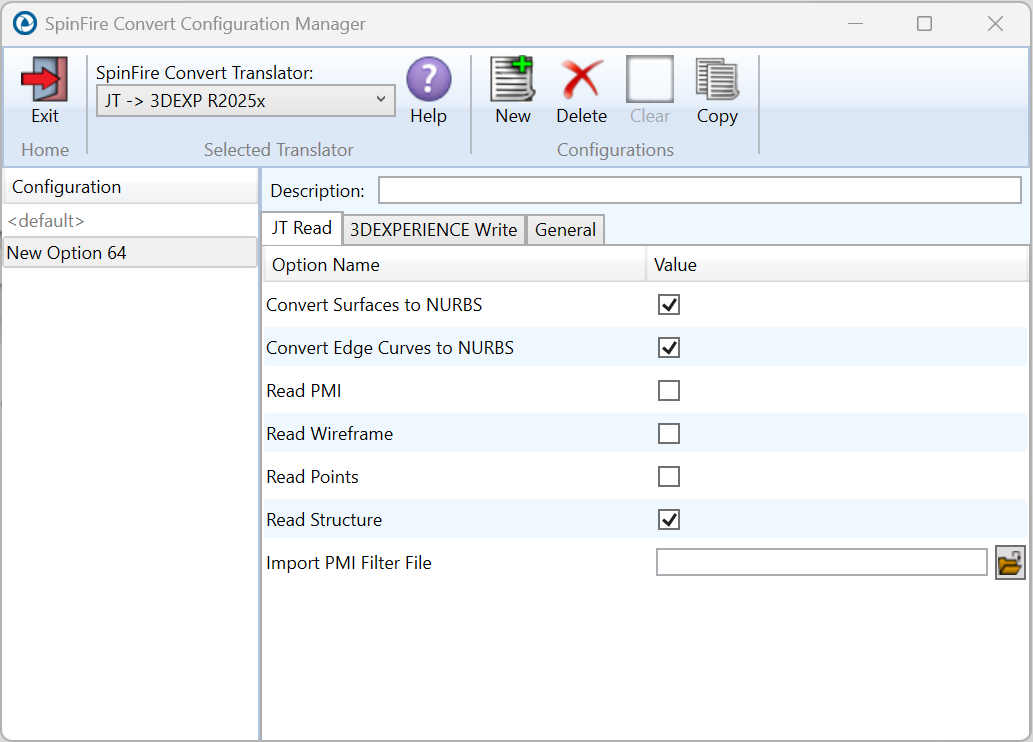Viewport: 1033px width, 742px height.
Task: Delete the selected configuration
Action: point(582,79)
